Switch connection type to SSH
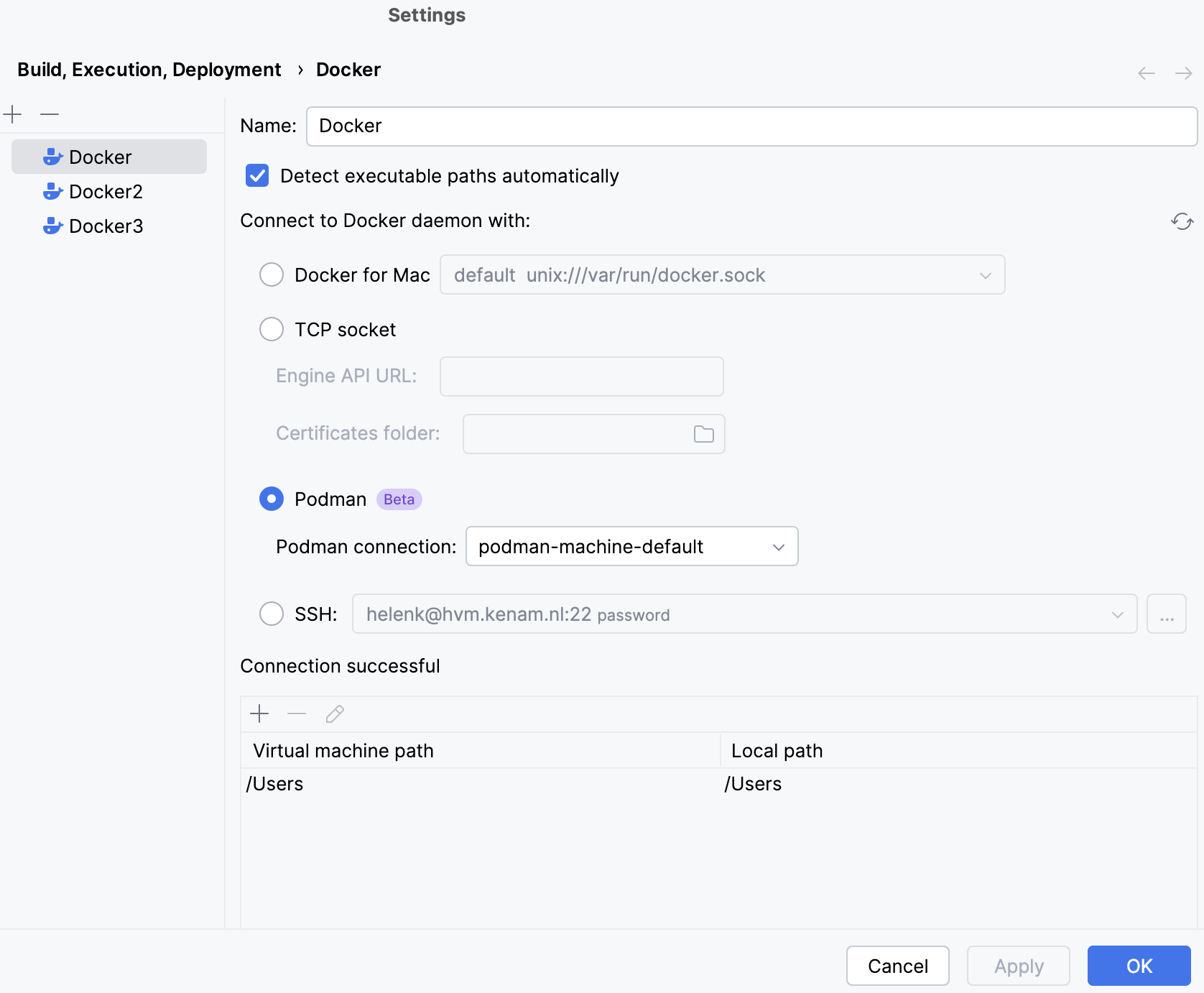This screenshot has height=993, width=1204. pos(272,614)
